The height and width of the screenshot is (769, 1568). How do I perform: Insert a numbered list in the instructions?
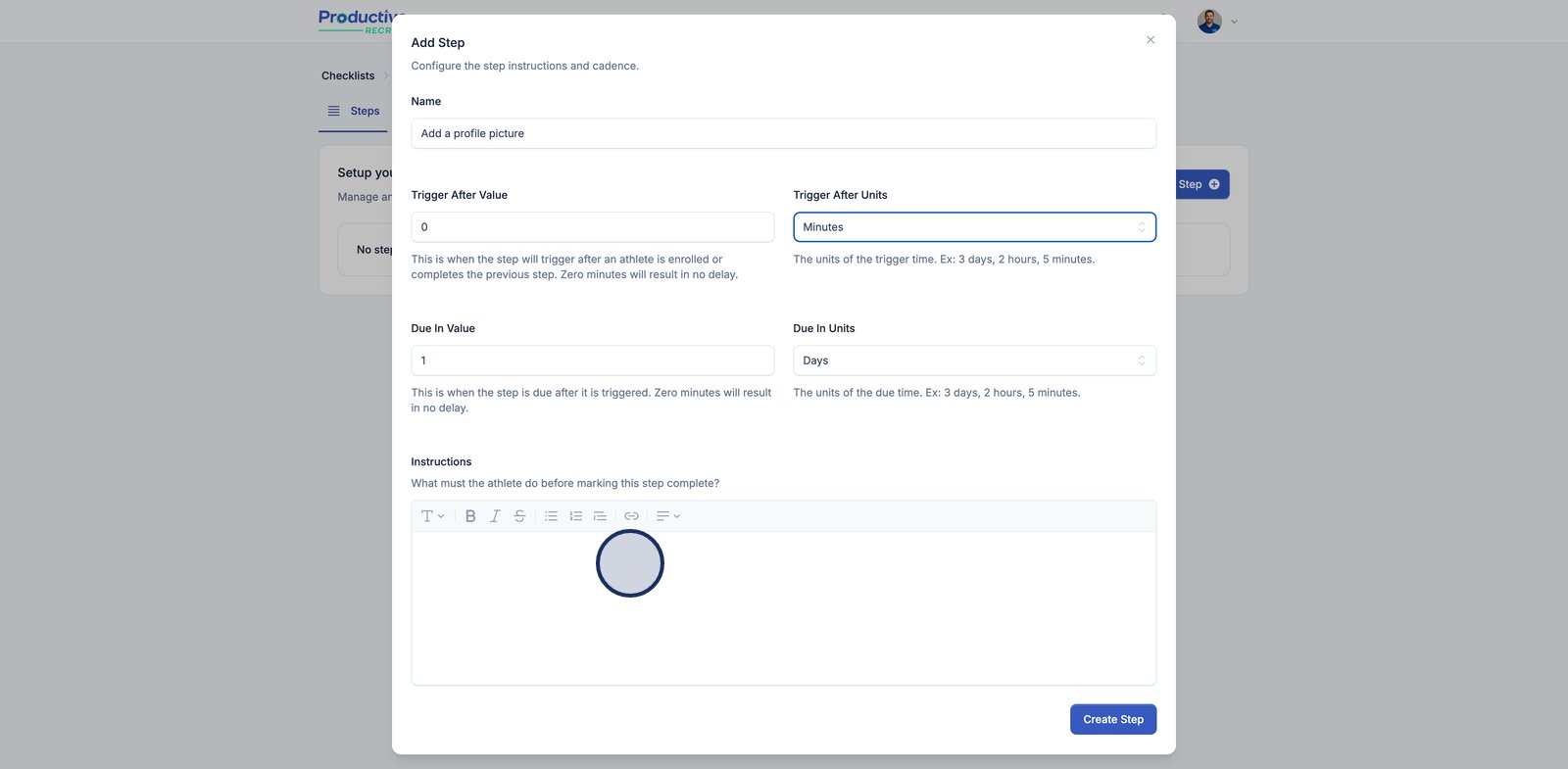575,516
